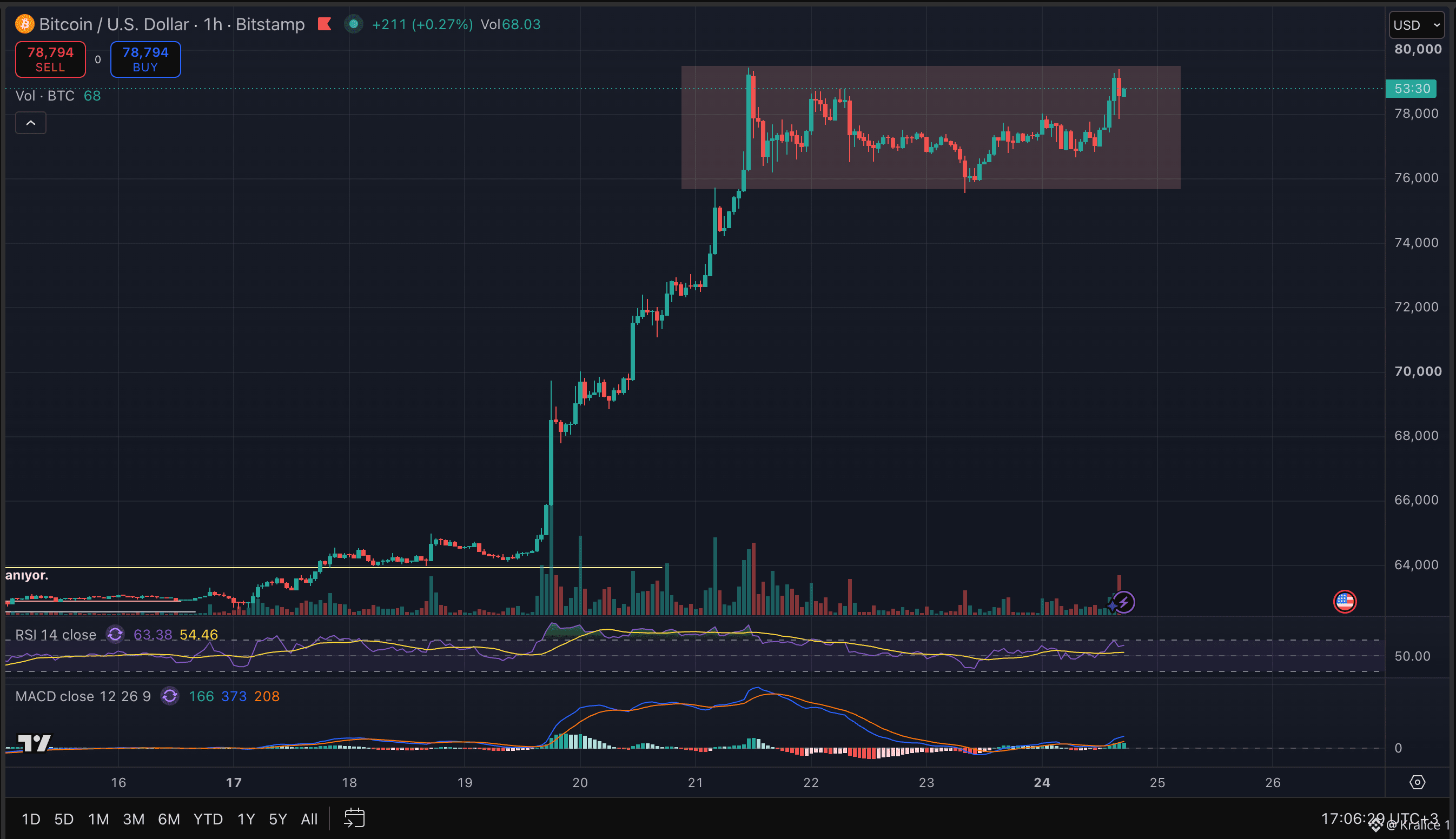The height and width of the screenshot is (839, 1456).
Task: Select the 6M time range
Action: tap(169, 819)
